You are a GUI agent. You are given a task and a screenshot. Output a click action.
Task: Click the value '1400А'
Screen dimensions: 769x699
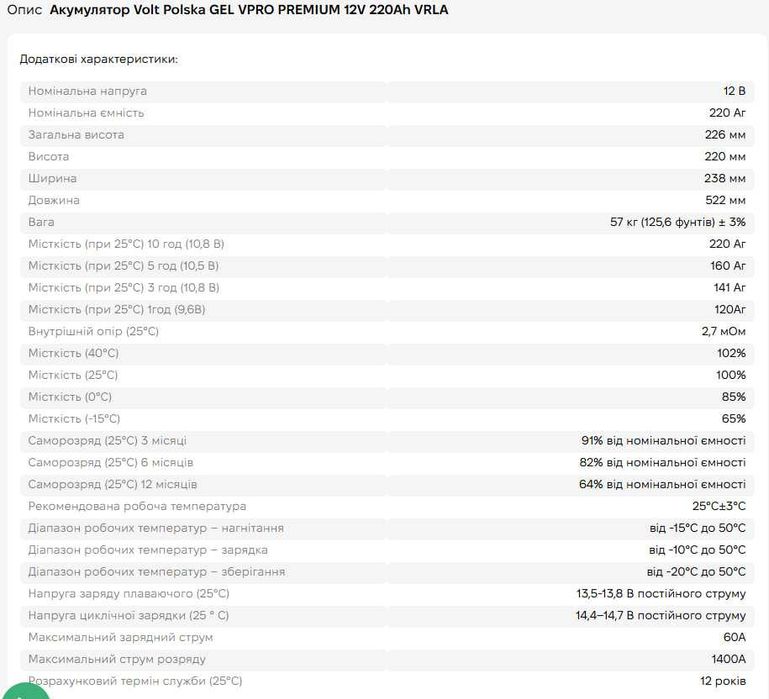pyautogui.click(x=729, y=659)
